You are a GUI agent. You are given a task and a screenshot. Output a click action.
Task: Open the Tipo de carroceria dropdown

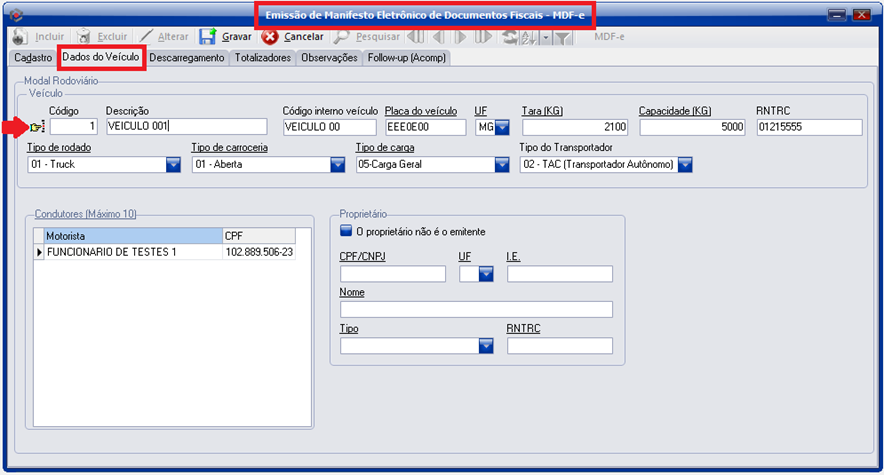(337, 164)
